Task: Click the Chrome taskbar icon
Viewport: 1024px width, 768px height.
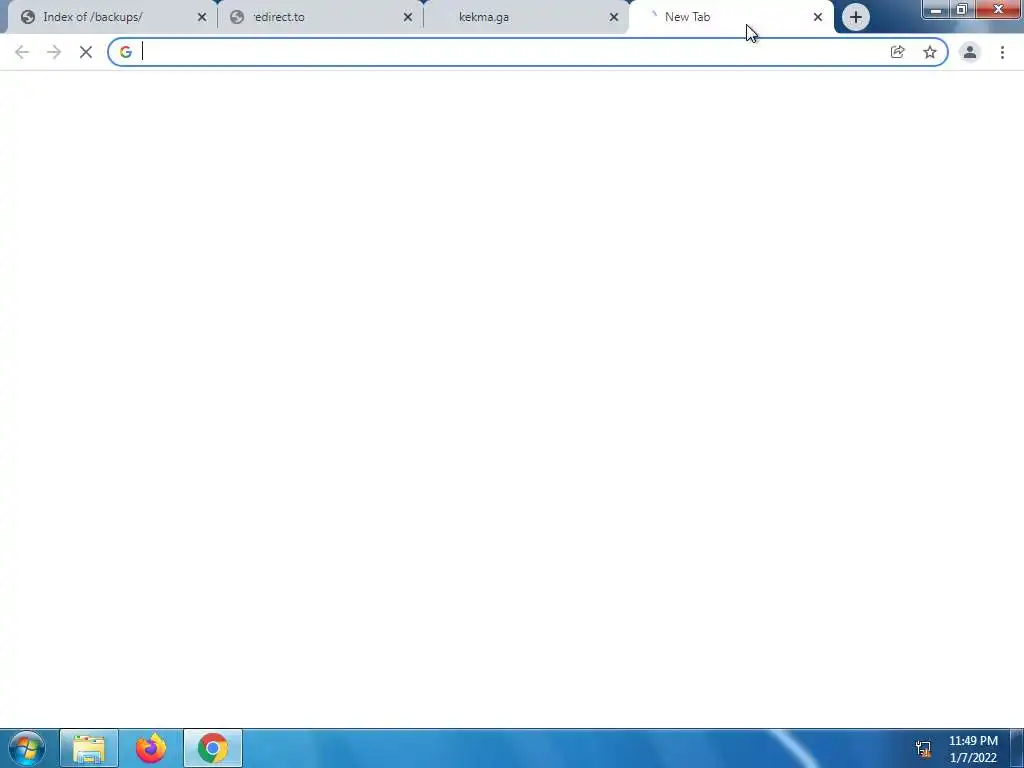Action: (x=213, y=748)
